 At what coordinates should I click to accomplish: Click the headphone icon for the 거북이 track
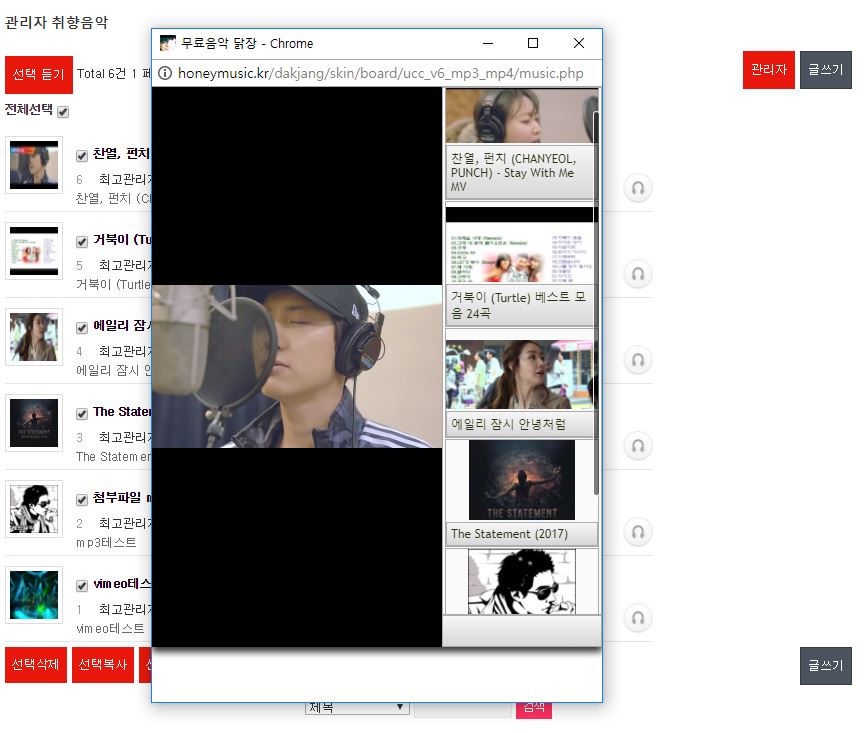(x=638, y=274)
